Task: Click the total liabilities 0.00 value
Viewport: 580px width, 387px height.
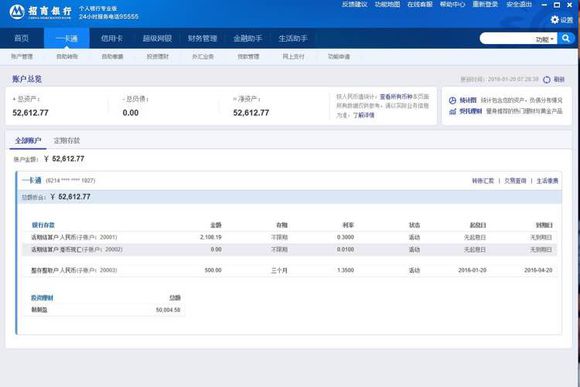Action: [x=131, y=113]
